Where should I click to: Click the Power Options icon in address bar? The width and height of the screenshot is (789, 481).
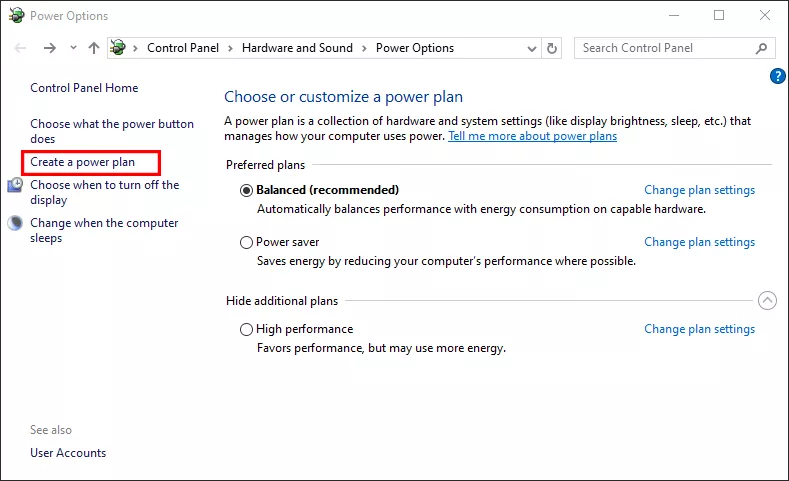118,48
